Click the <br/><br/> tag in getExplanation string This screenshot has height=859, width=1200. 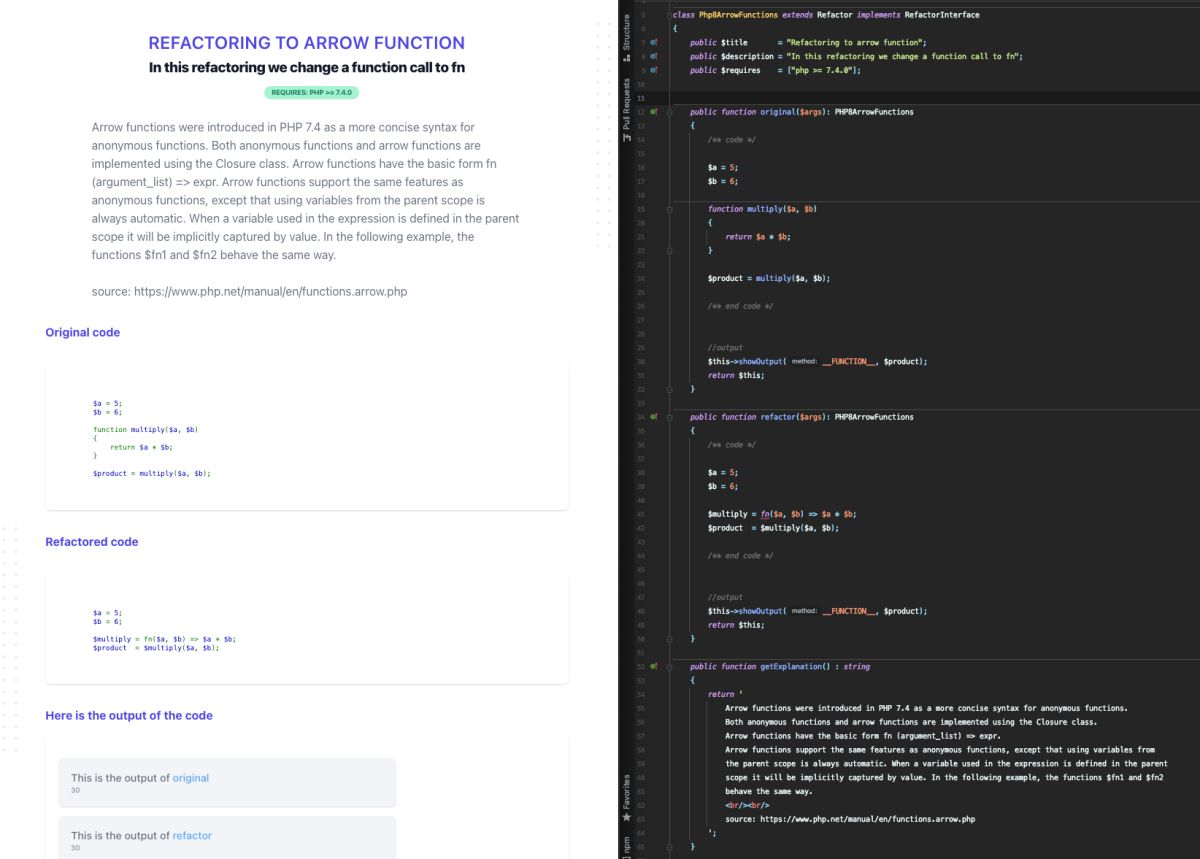pyautogui.click(x=747, y=805)
